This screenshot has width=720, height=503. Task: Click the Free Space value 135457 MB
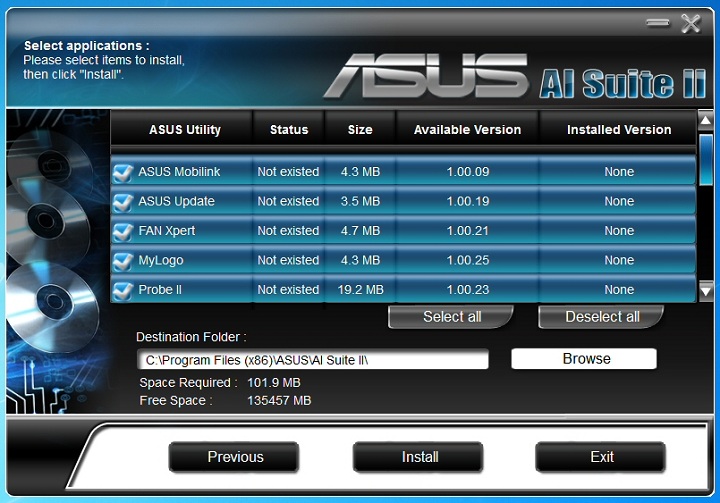279,401
